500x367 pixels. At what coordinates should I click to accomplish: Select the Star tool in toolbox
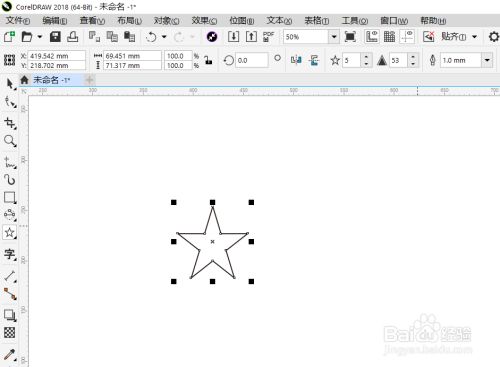(10, 232)
